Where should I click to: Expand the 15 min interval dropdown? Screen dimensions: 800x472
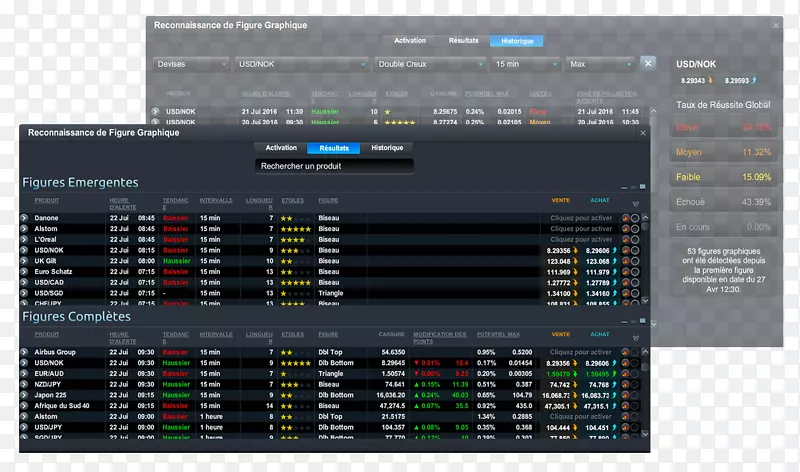coord(523,63)
